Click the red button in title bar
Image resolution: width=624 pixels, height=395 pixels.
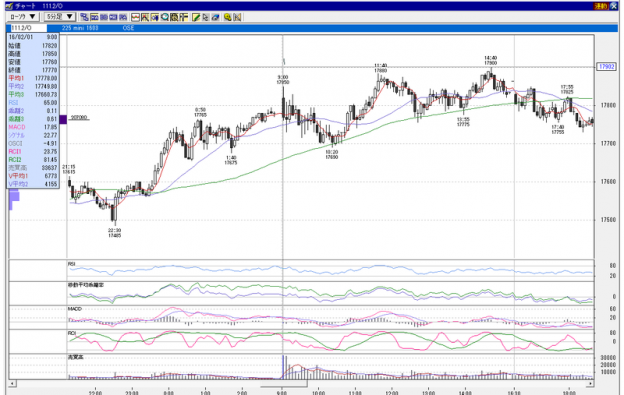coord(600,6)
